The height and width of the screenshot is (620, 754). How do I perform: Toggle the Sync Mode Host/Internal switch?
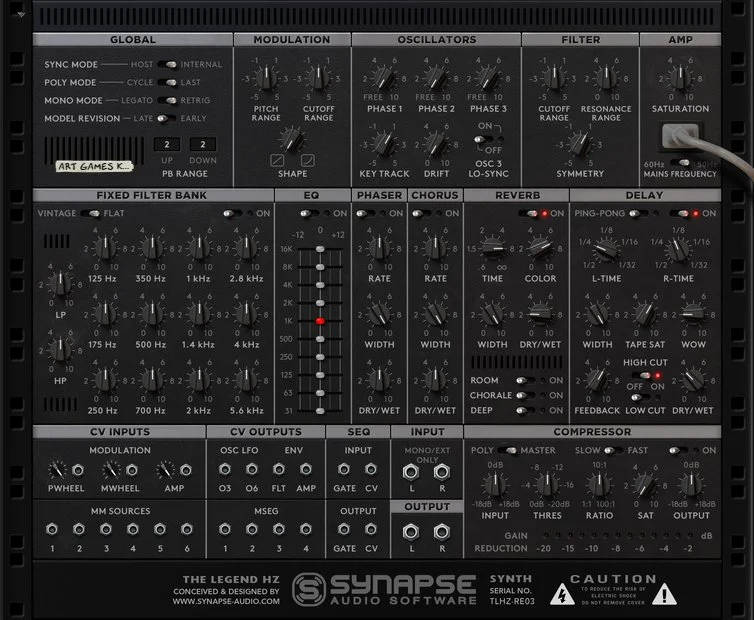[x=167, y=64]
